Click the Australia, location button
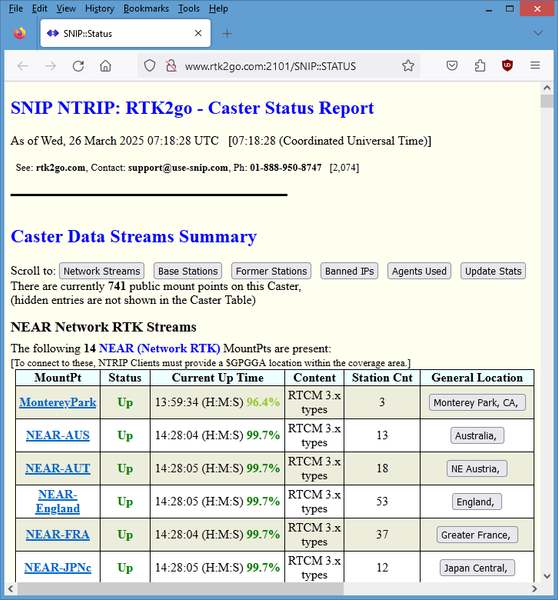Image resolution: width=558 pixels, height=600 pixels. click(x=477, y=435)
